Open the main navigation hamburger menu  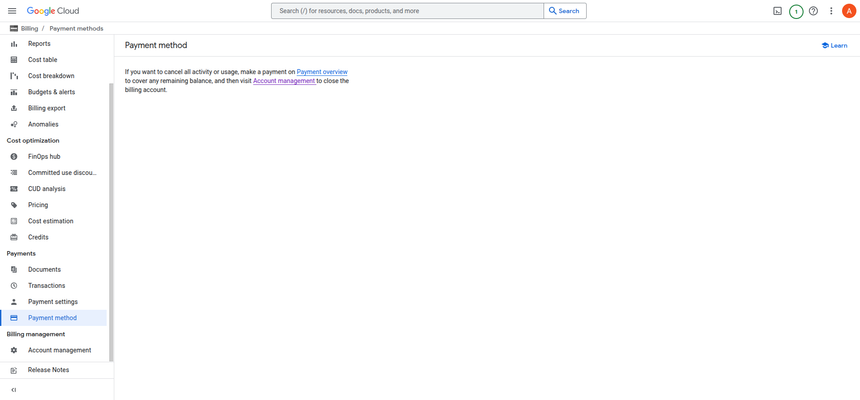click(12, 11)
